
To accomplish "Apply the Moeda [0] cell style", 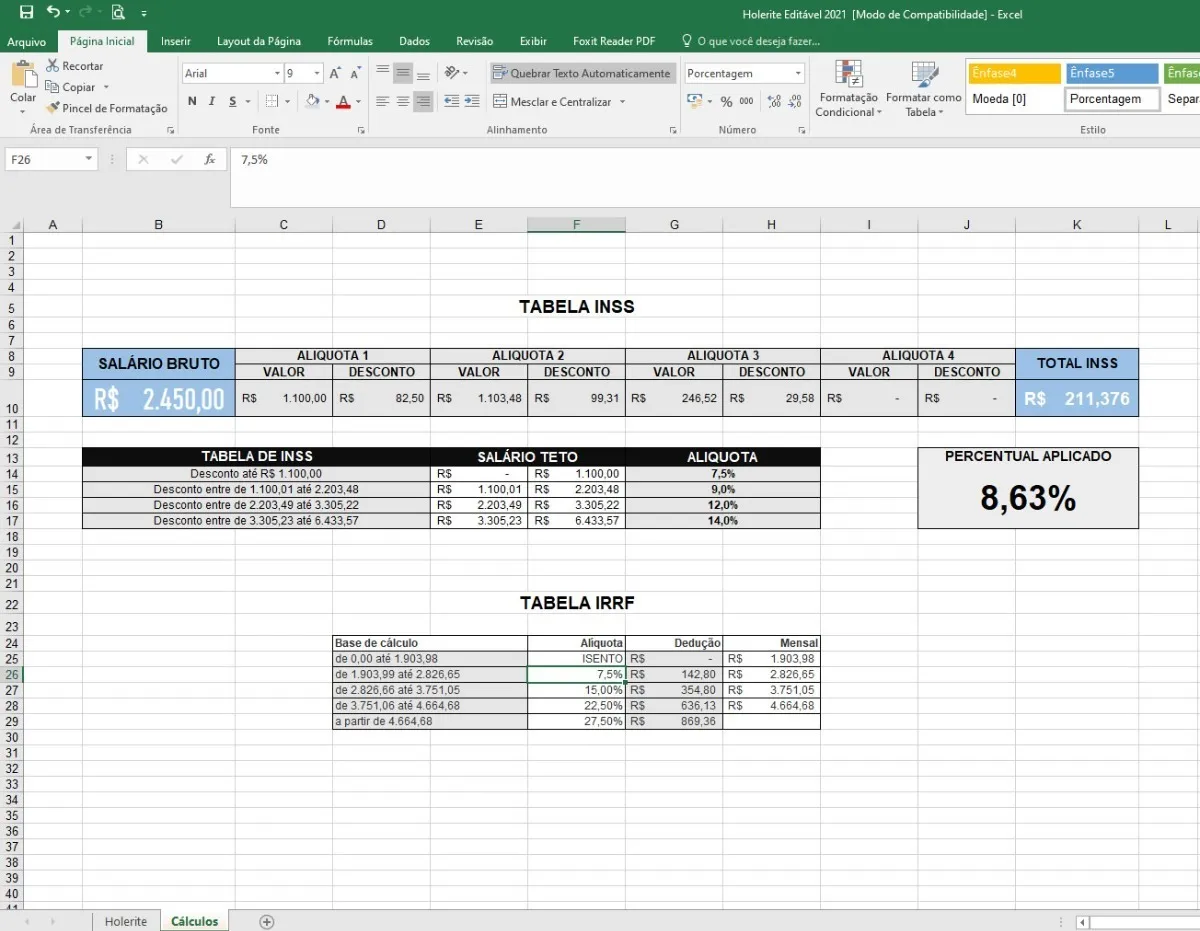I will coord(1012,99).
